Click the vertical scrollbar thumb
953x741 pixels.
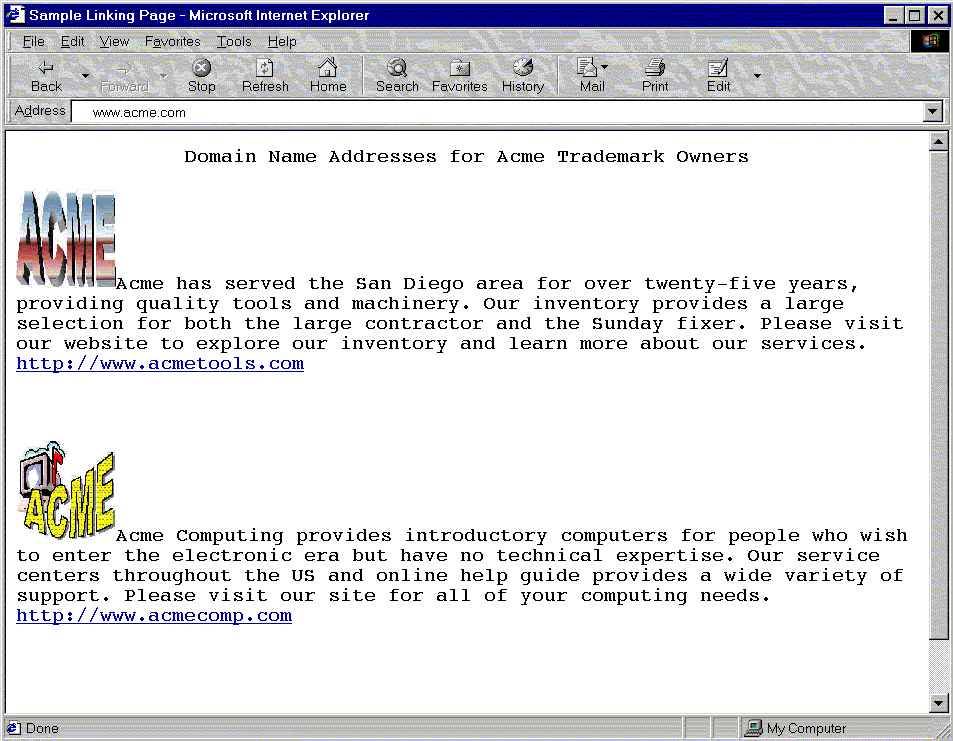tap(938, 395)
